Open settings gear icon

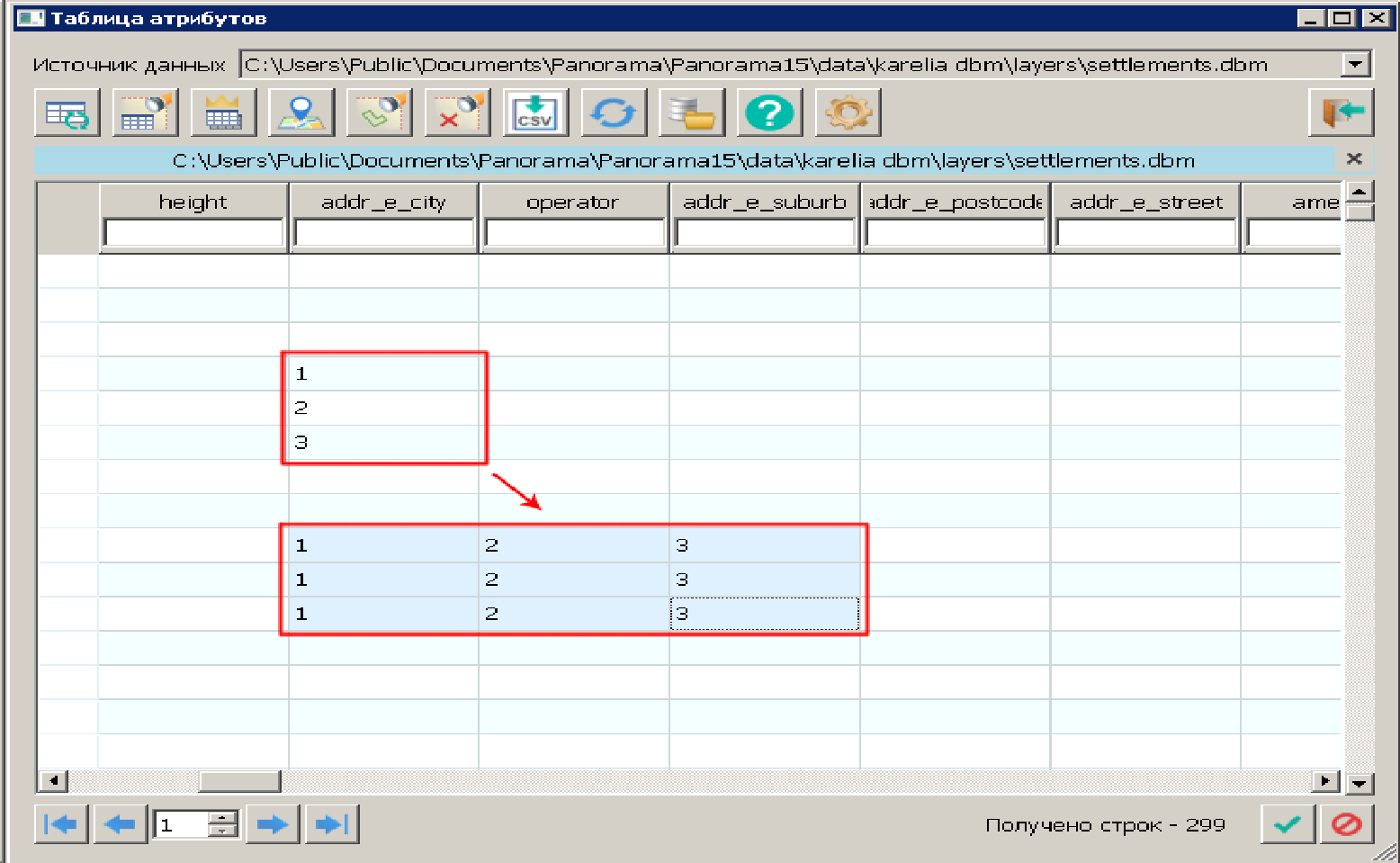[848, 113]
